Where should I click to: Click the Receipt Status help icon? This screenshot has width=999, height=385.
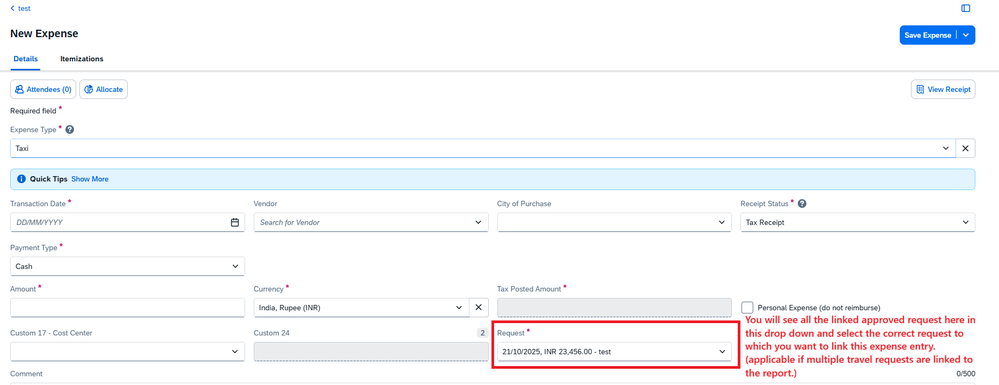(x=802, y=204)
